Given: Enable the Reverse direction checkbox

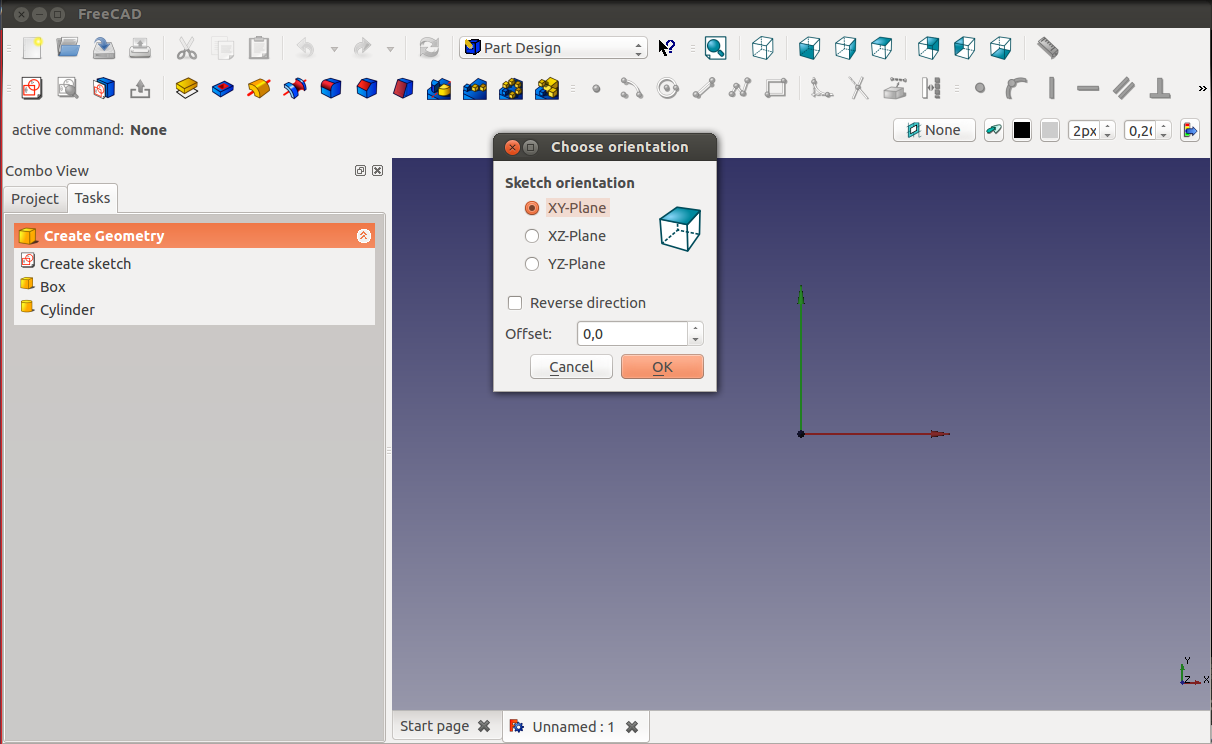Looking at the screenshot, I should (515, 303).
